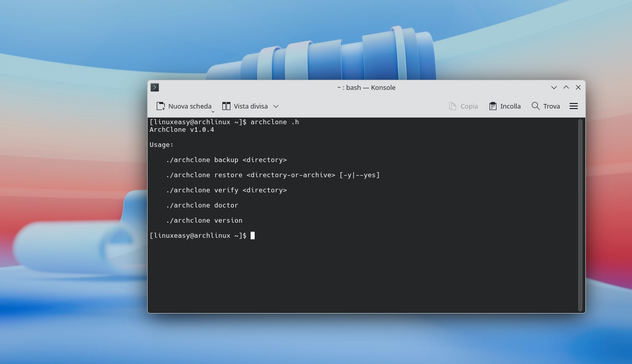Click the terminal cursor at the last prompt
The height and width of the screenshot is (364, 632).
pyautogui.click(x=253, y=236)
